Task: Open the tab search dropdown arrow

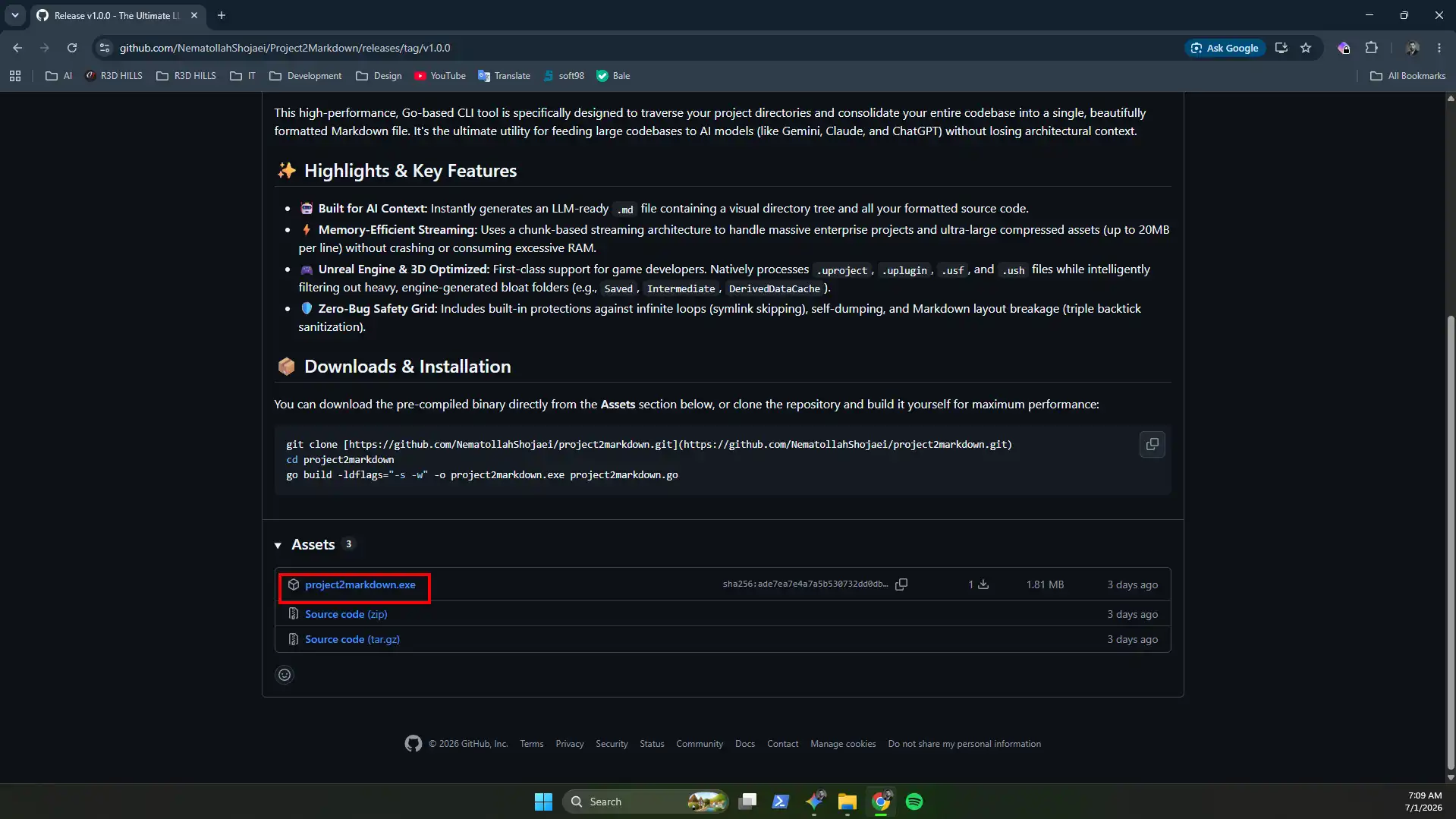Action: click(x=14, y=15)
